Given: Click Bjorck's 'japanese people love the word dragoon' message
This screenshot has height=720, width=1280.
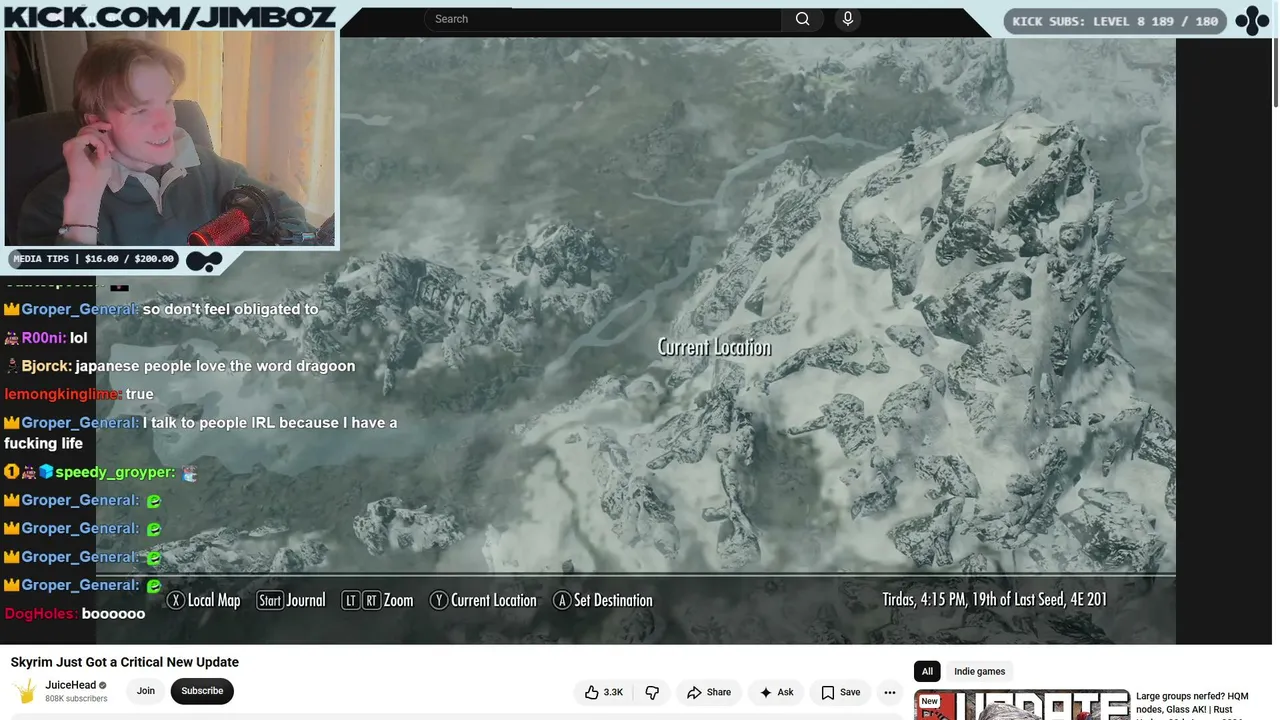Looking at the screenshot, I should click(215, 366).
